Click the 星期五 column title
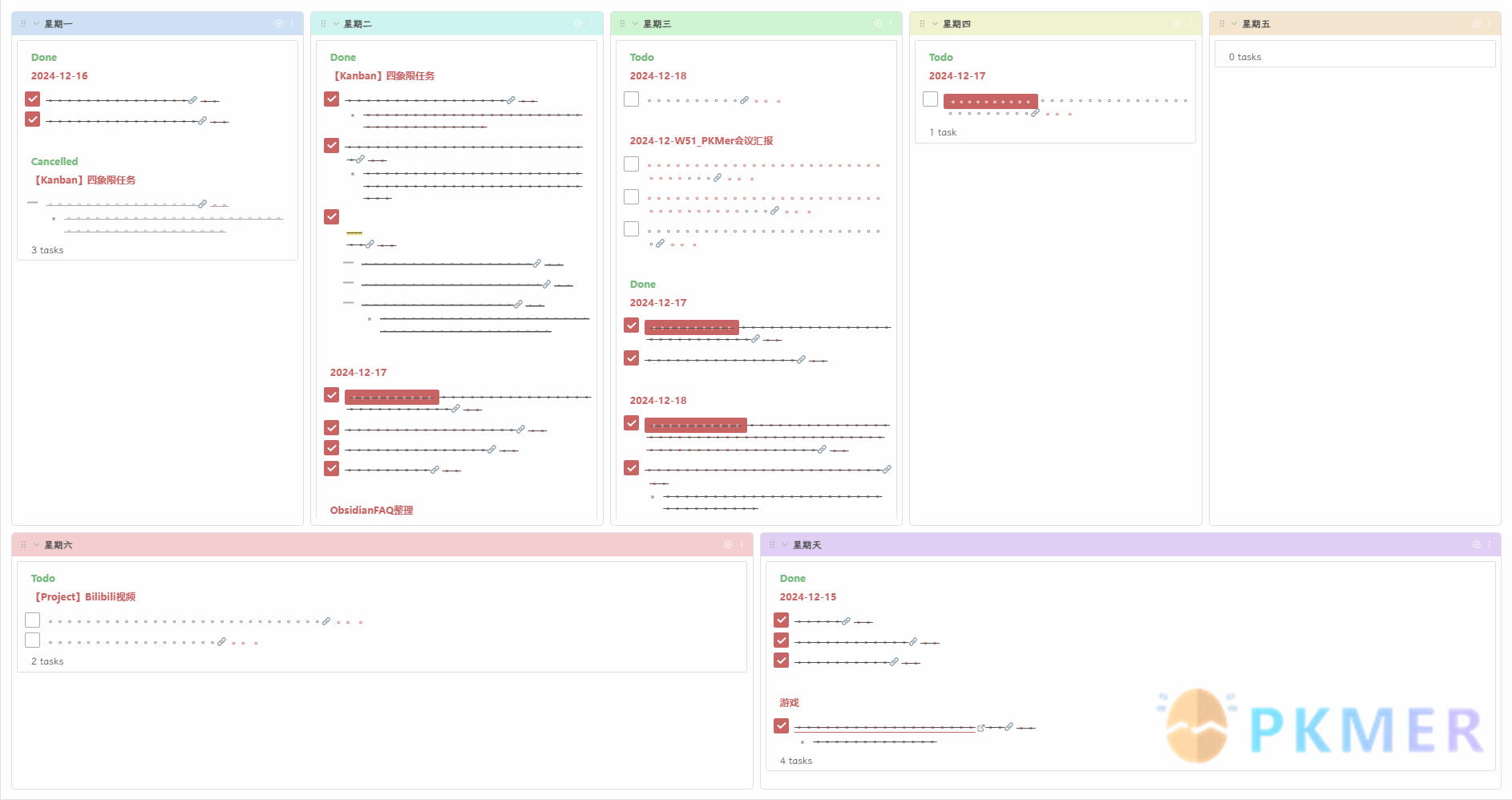The image size is (1512, 800). point(1256,24)
